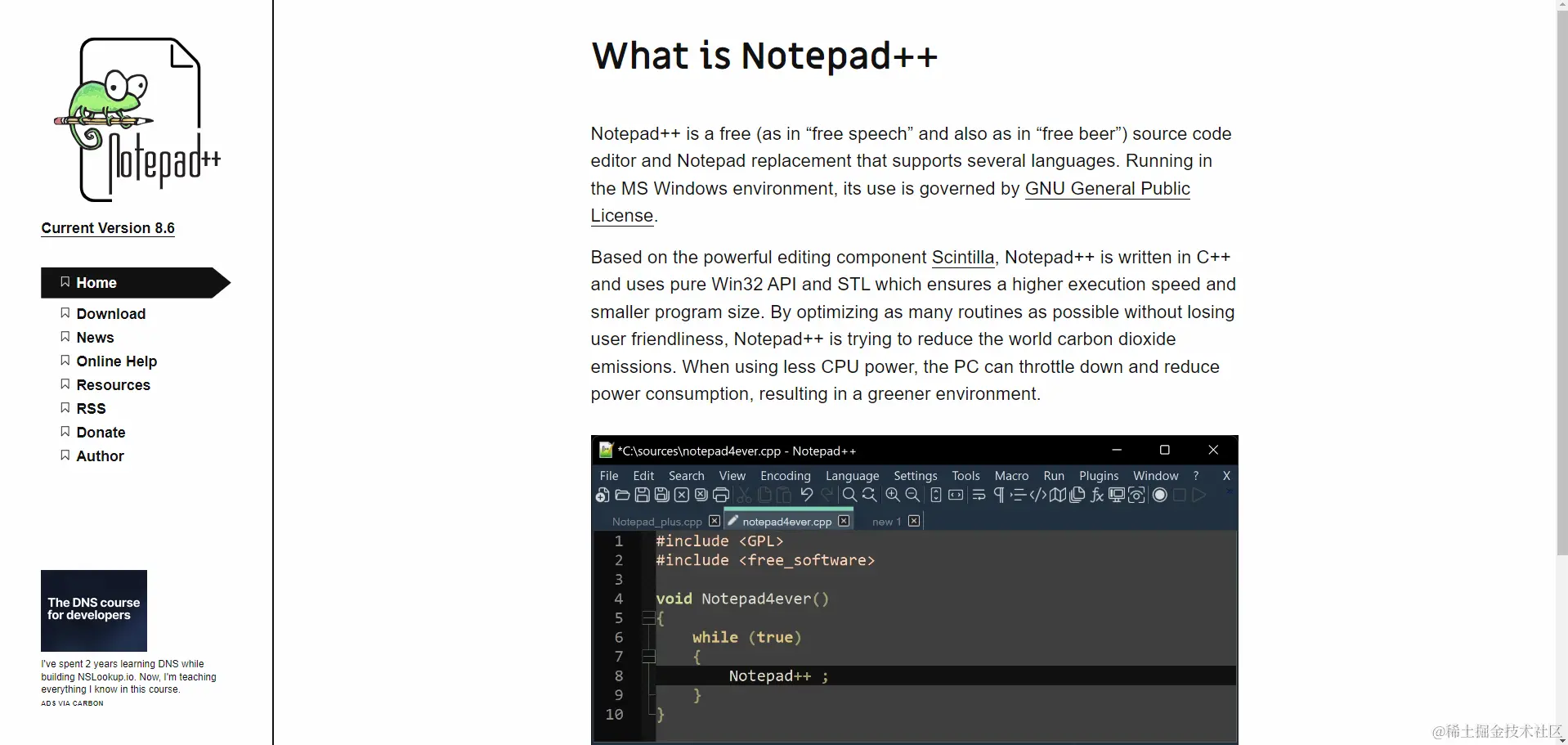Toggle the Document List icon

point(1077,495)
